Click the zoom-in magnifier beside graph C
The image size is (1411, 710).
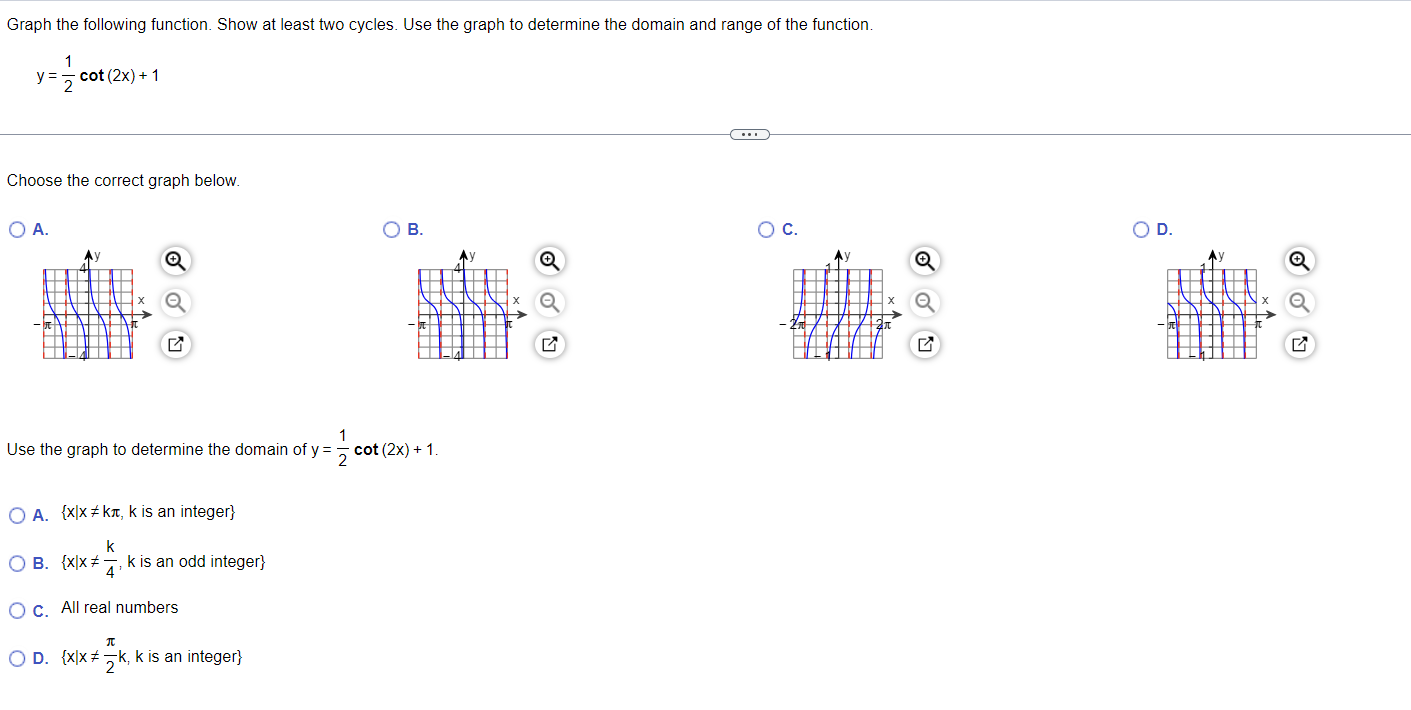click(x=924, y=261)
